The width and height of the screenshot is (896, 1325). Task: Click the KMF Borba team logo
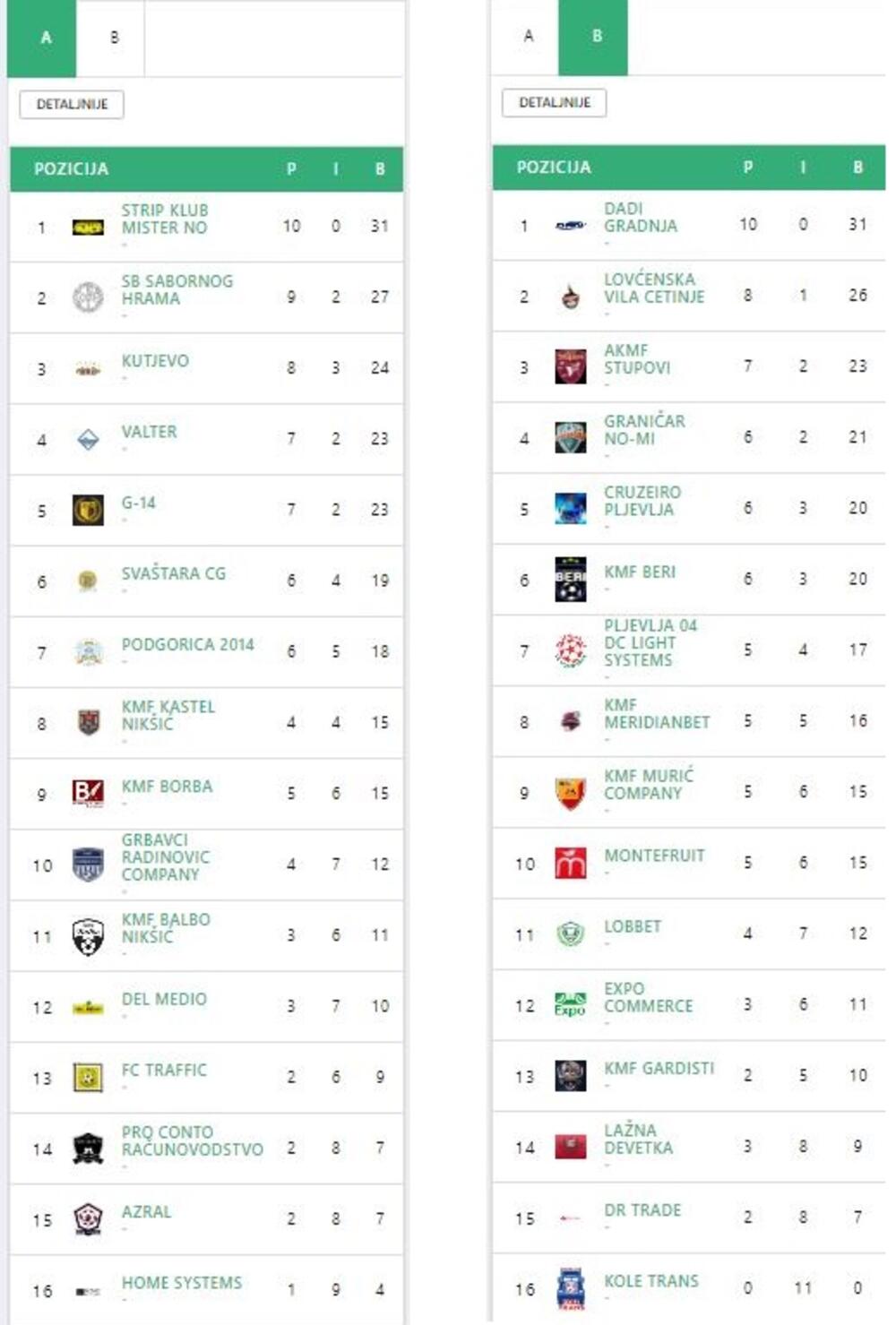tap(88, 793)
